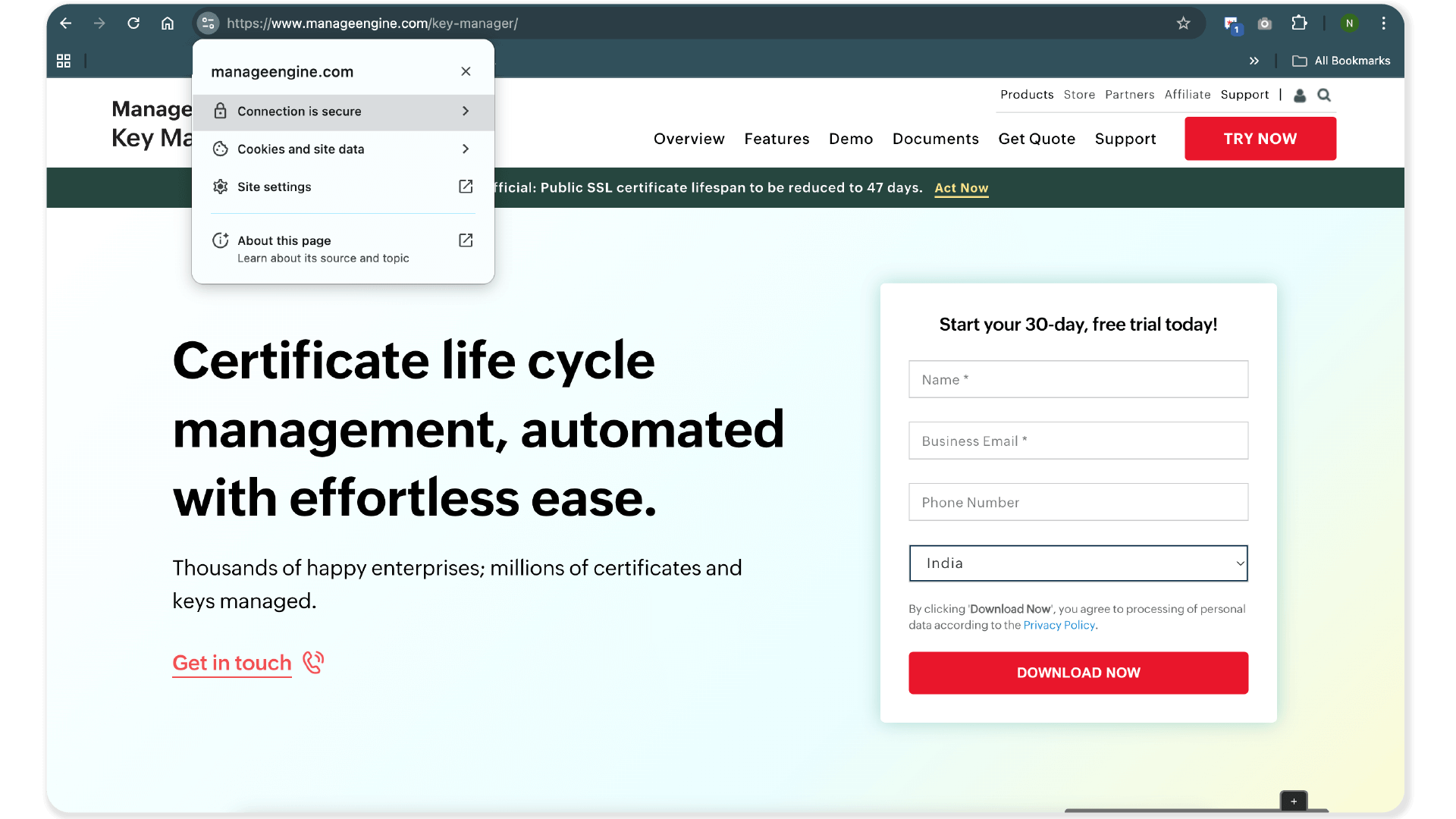
Task: Click the browser reload icon
Action: pos(133,24)
